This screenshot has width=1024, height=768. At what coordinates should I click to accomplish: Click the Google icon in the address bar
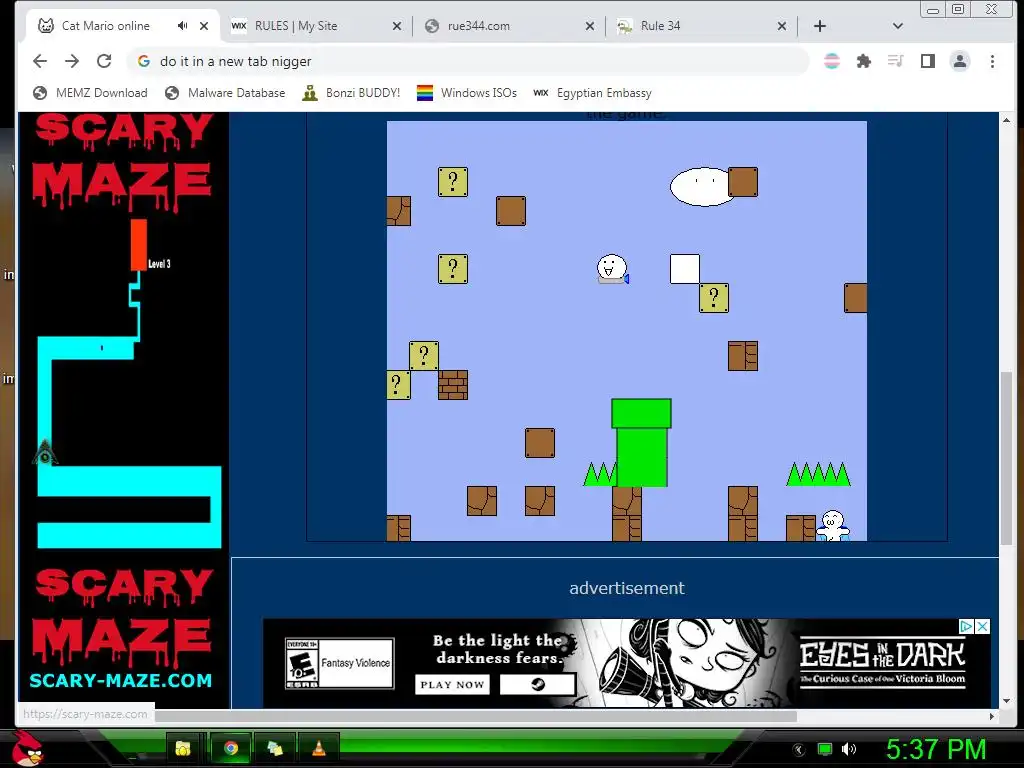coord(144,61)
